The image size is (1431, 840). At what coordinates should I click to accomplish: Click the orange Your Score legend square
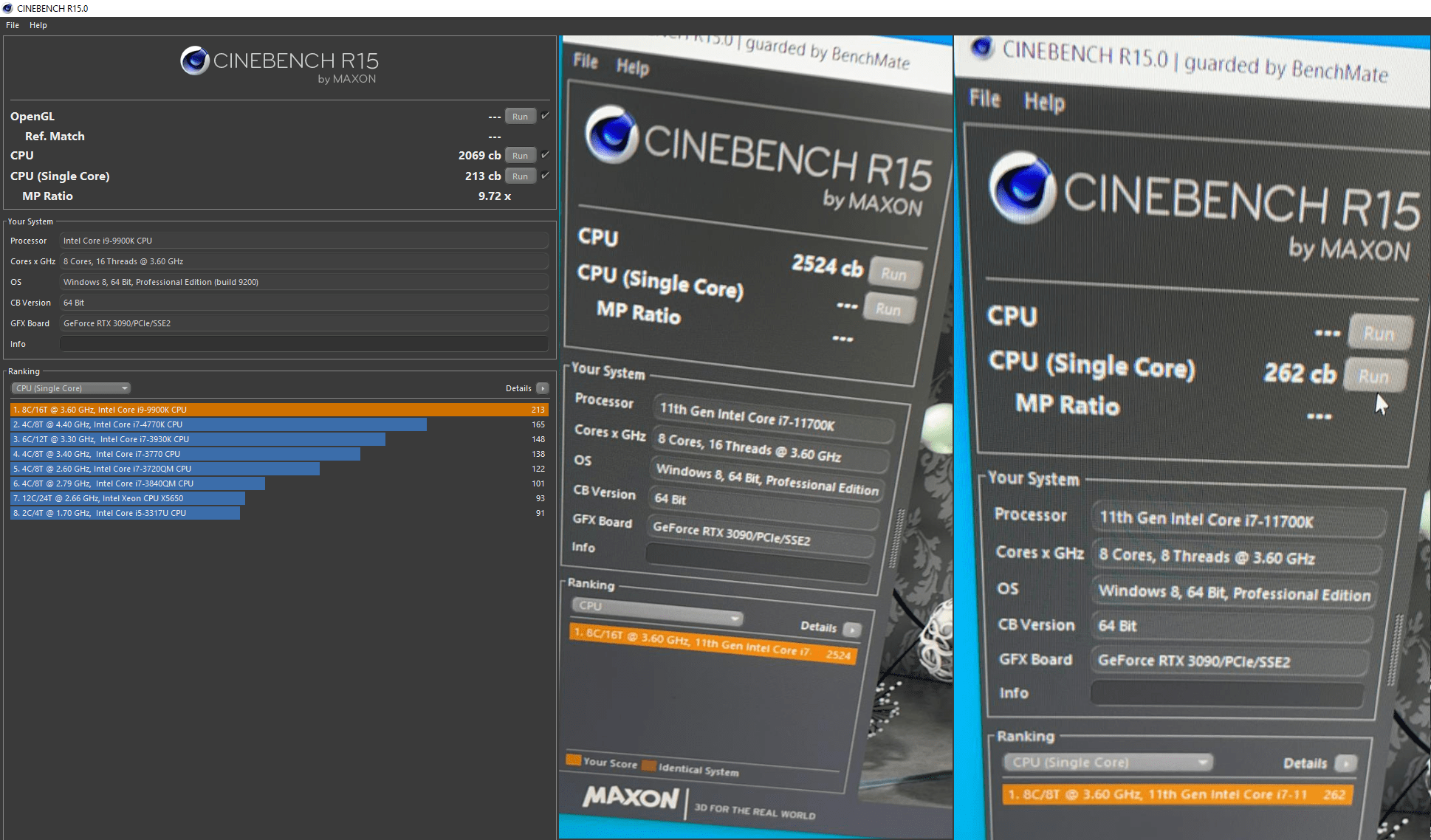[x=573, y=760]
